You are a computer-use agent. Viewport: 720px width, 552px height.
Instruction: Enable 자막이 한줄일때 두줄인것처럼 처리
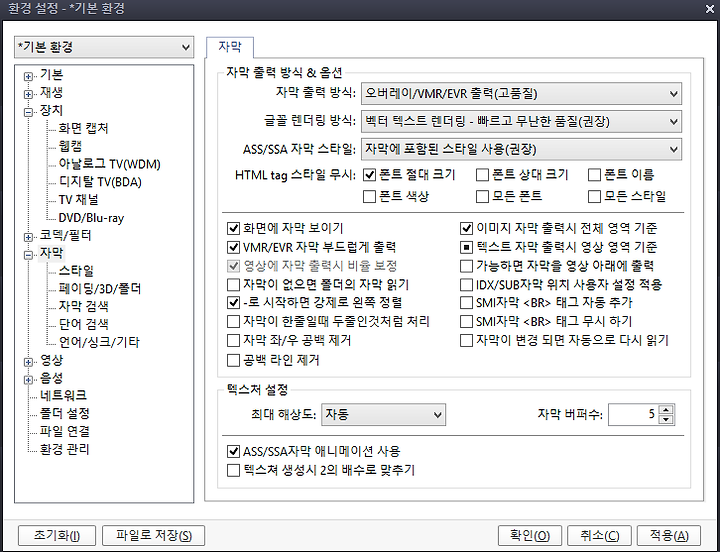point(234,321)
